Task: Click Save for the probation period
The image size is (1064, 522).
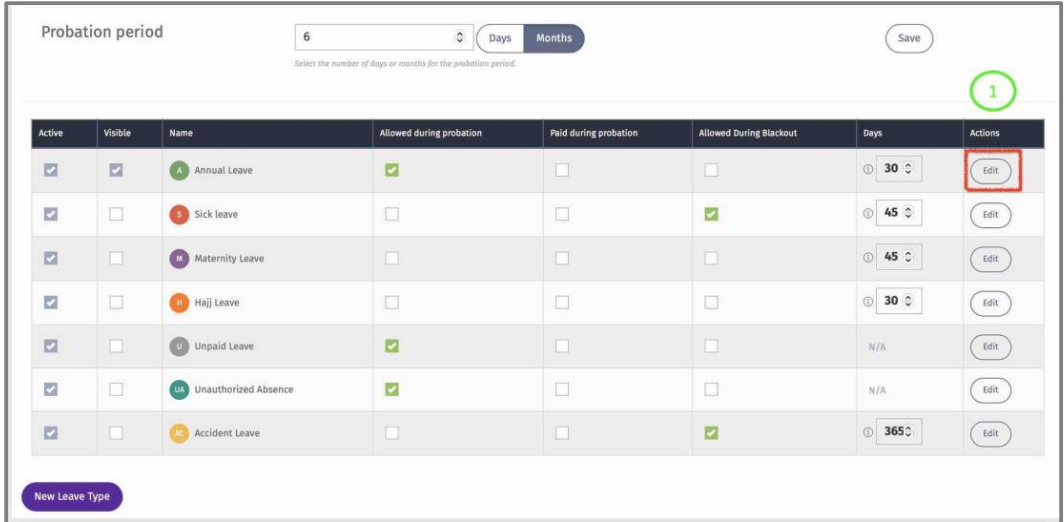Action: click(909, 38)
